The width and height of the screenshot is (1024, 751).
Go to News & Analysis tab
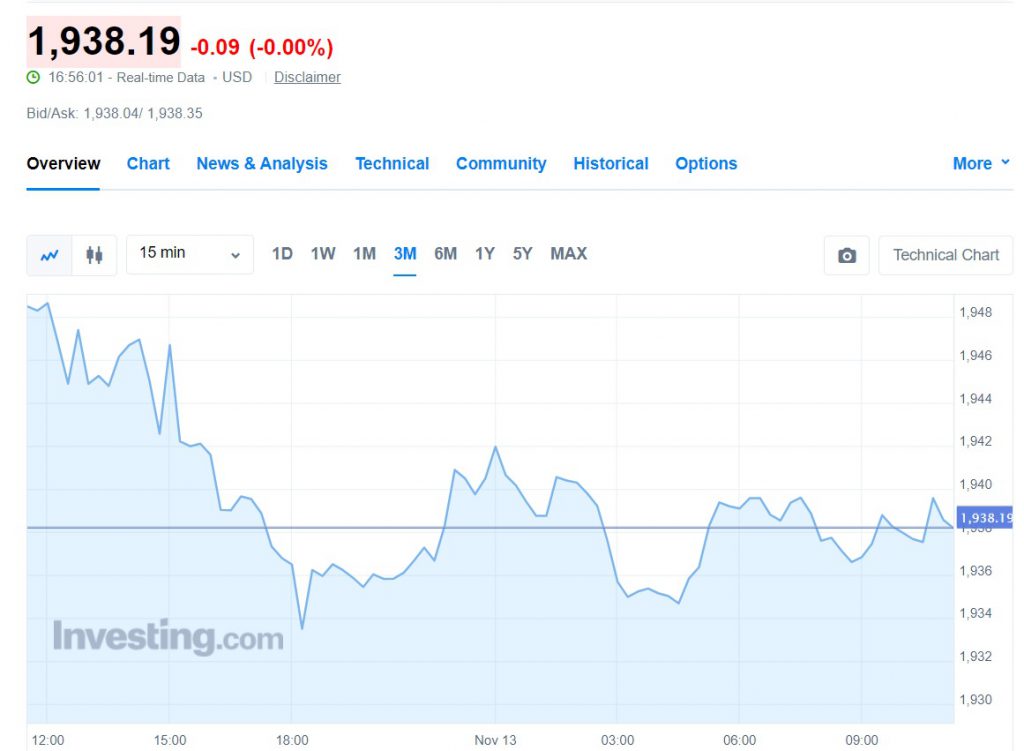(262, 163)
